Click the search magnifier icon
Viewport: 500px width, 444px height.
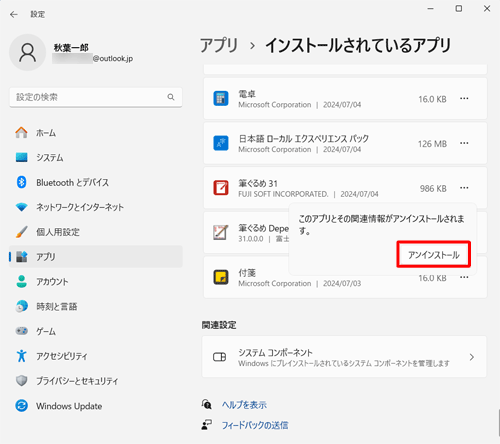(171, 97)
